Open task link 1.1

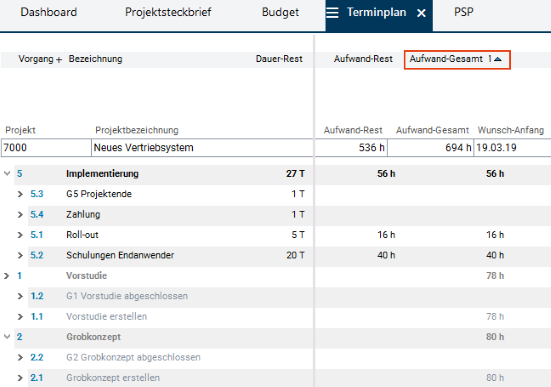coord(37,317)
